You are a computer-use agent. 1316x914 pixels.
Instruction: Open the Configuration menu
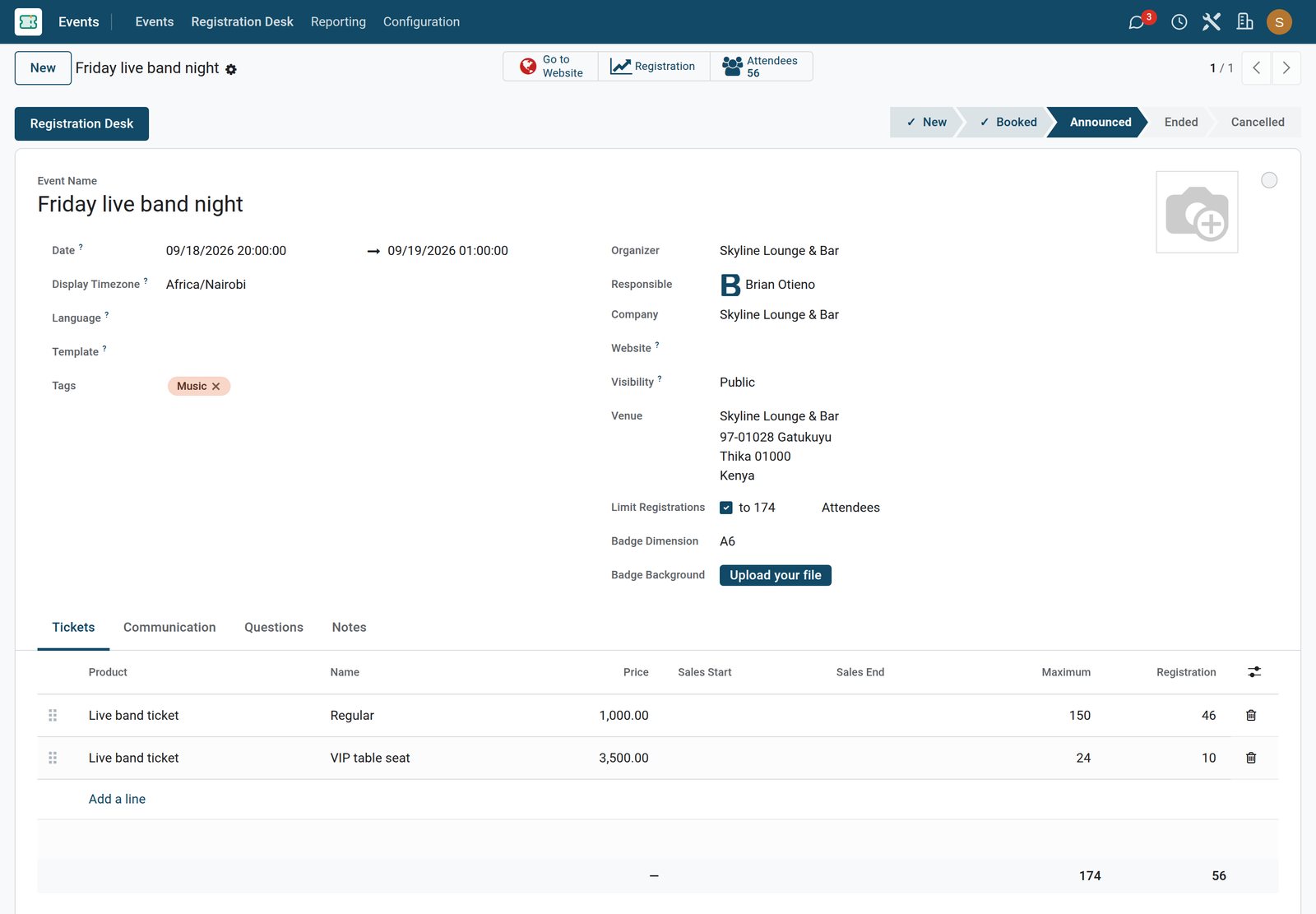[421, 21]
